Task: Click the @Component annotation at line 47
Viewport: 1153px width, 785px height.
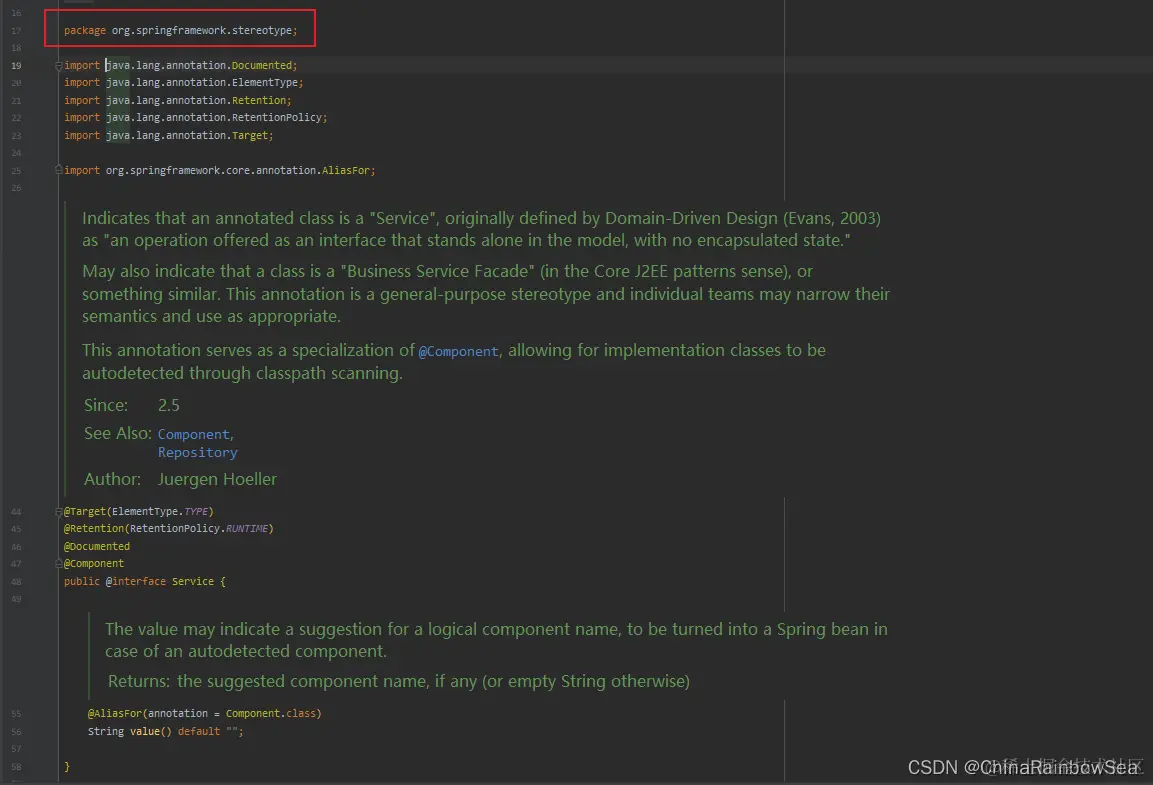Action: click(x=94, y=564)
